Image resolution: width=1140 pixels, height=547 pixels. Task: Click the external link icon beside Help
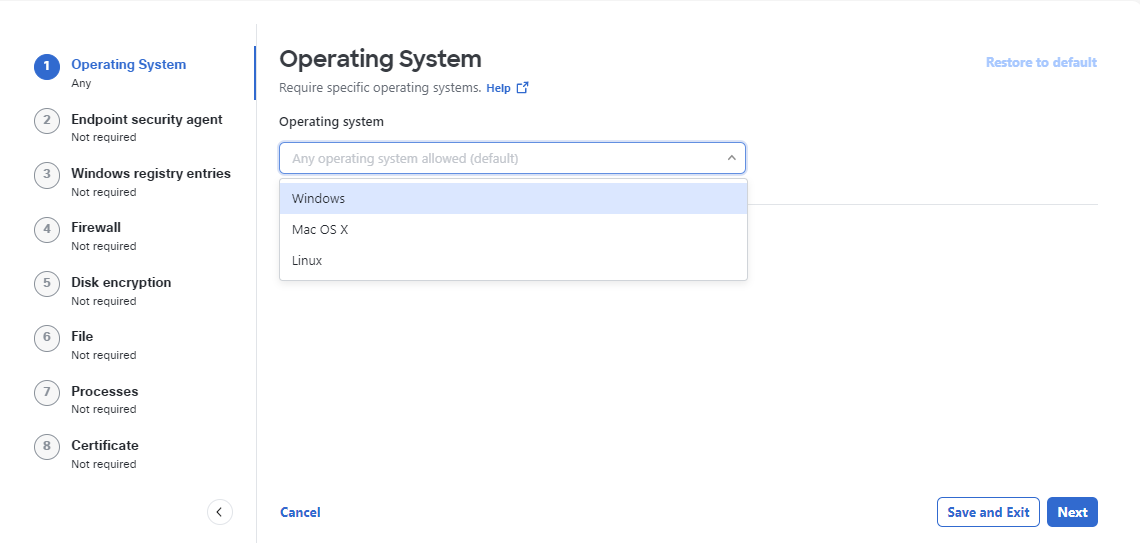522,87
